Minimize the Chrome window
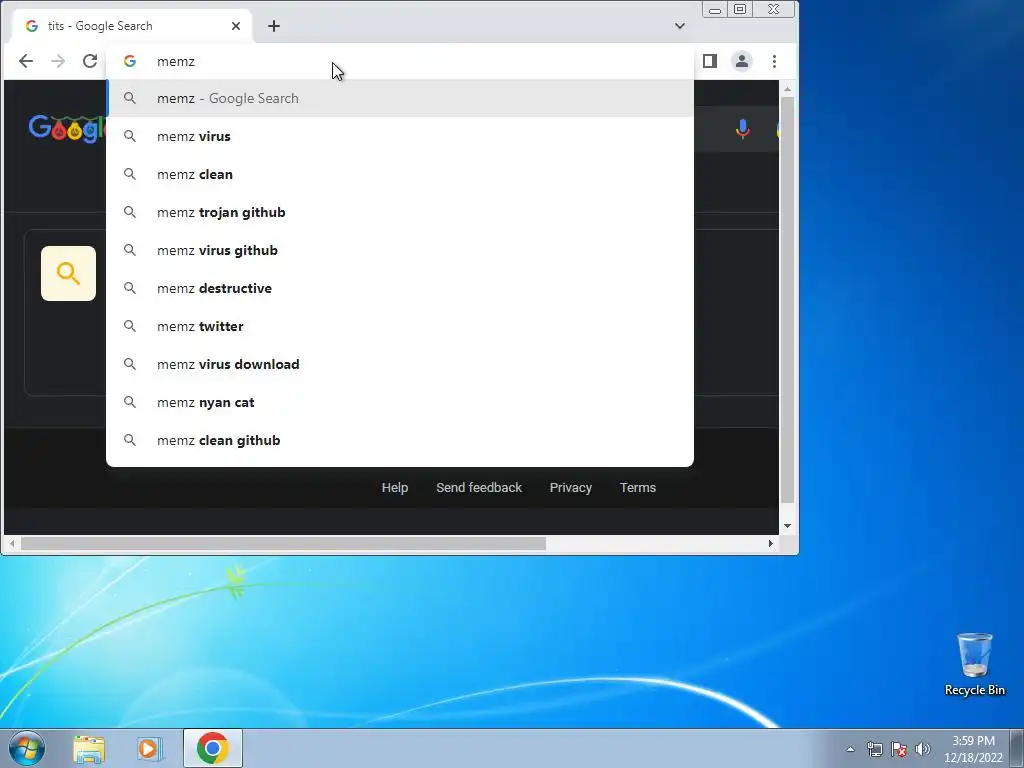 coord(715,9)
